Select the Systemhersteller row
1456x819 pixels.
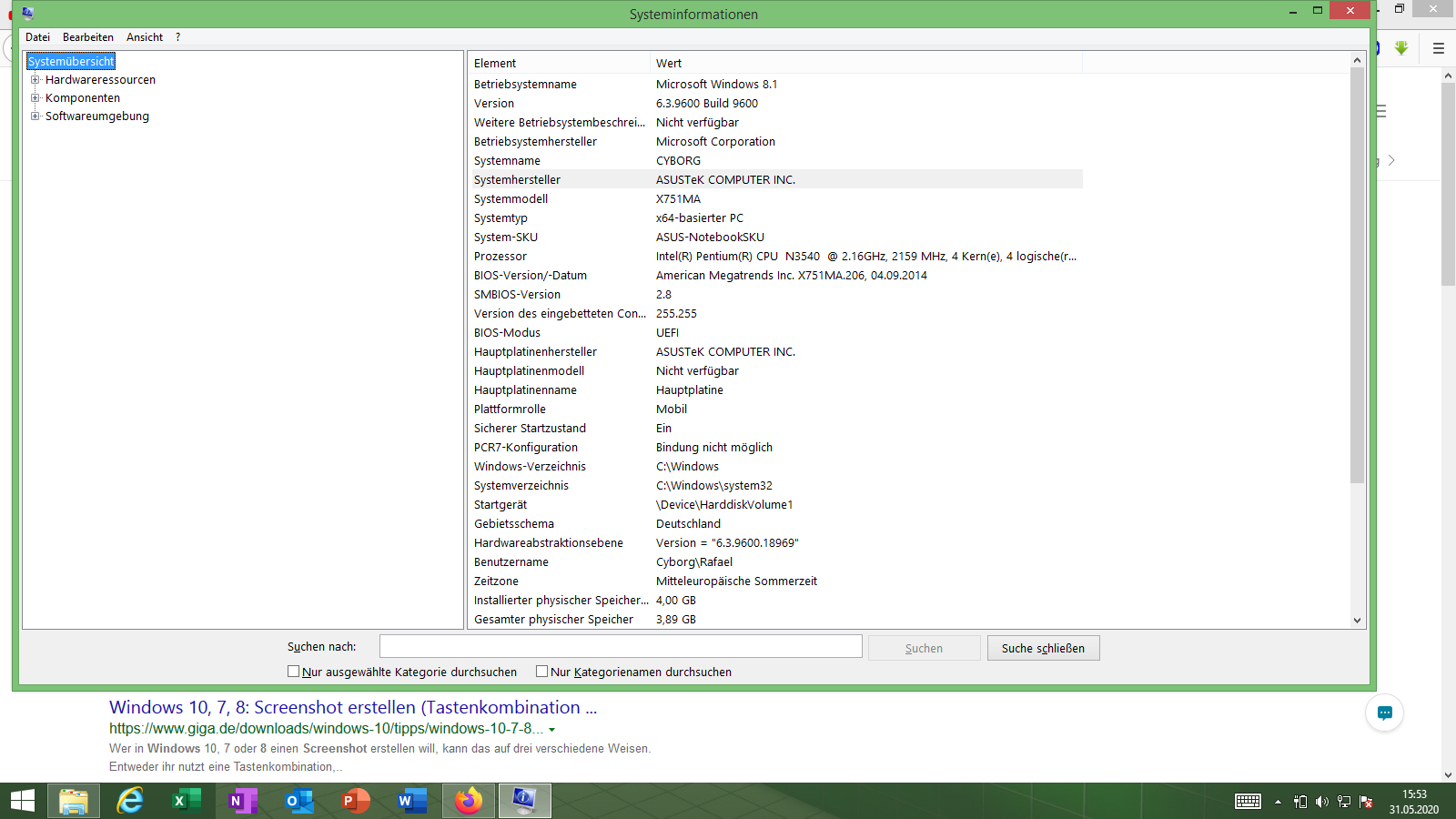pyautogui.click(x=775, y=179)
